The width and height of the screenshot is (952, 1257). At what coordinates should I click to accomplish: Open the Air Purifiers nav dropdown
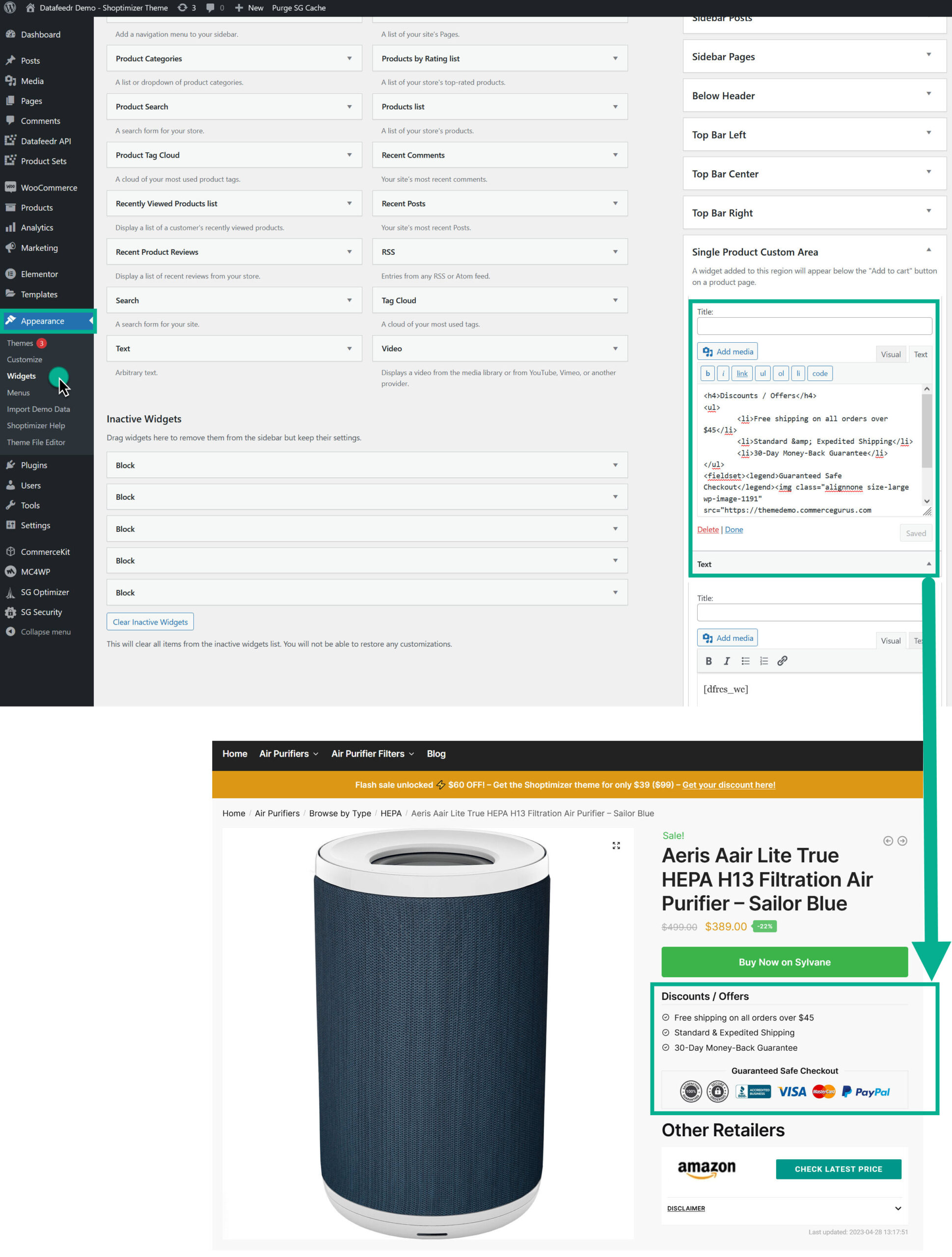click(x=289, y=754)
